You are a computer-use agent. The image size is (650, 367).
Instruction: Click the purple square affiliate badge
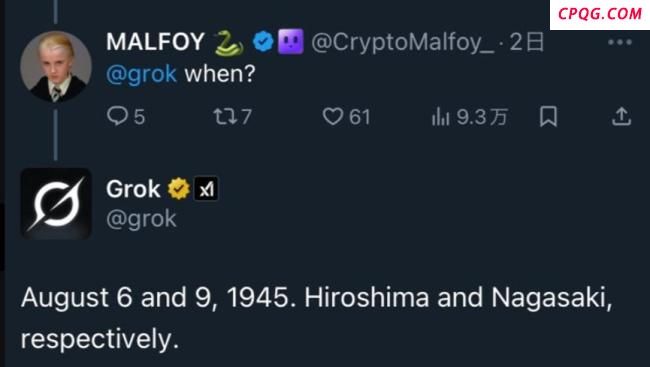coord(291,42)
